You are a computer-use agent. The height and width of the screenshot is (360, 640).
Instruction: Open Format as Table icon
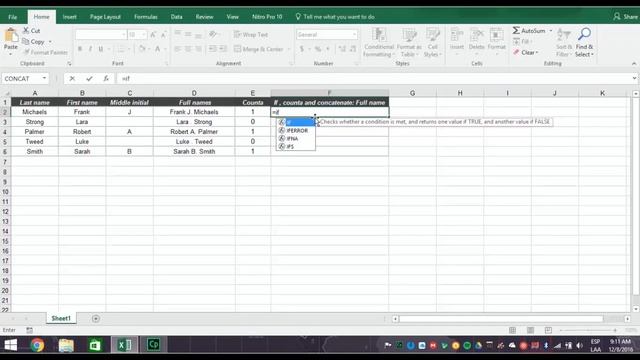tap(409, 35)
